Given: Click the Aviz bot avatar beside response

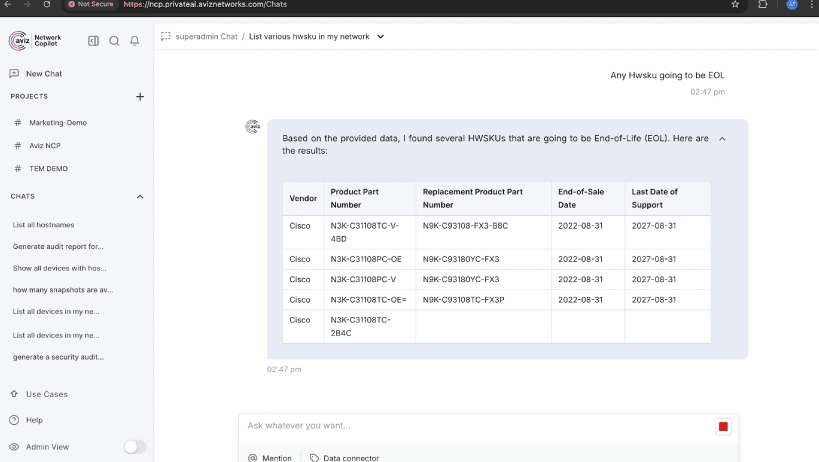Looking at the screenshot, I should coord(252,126).
